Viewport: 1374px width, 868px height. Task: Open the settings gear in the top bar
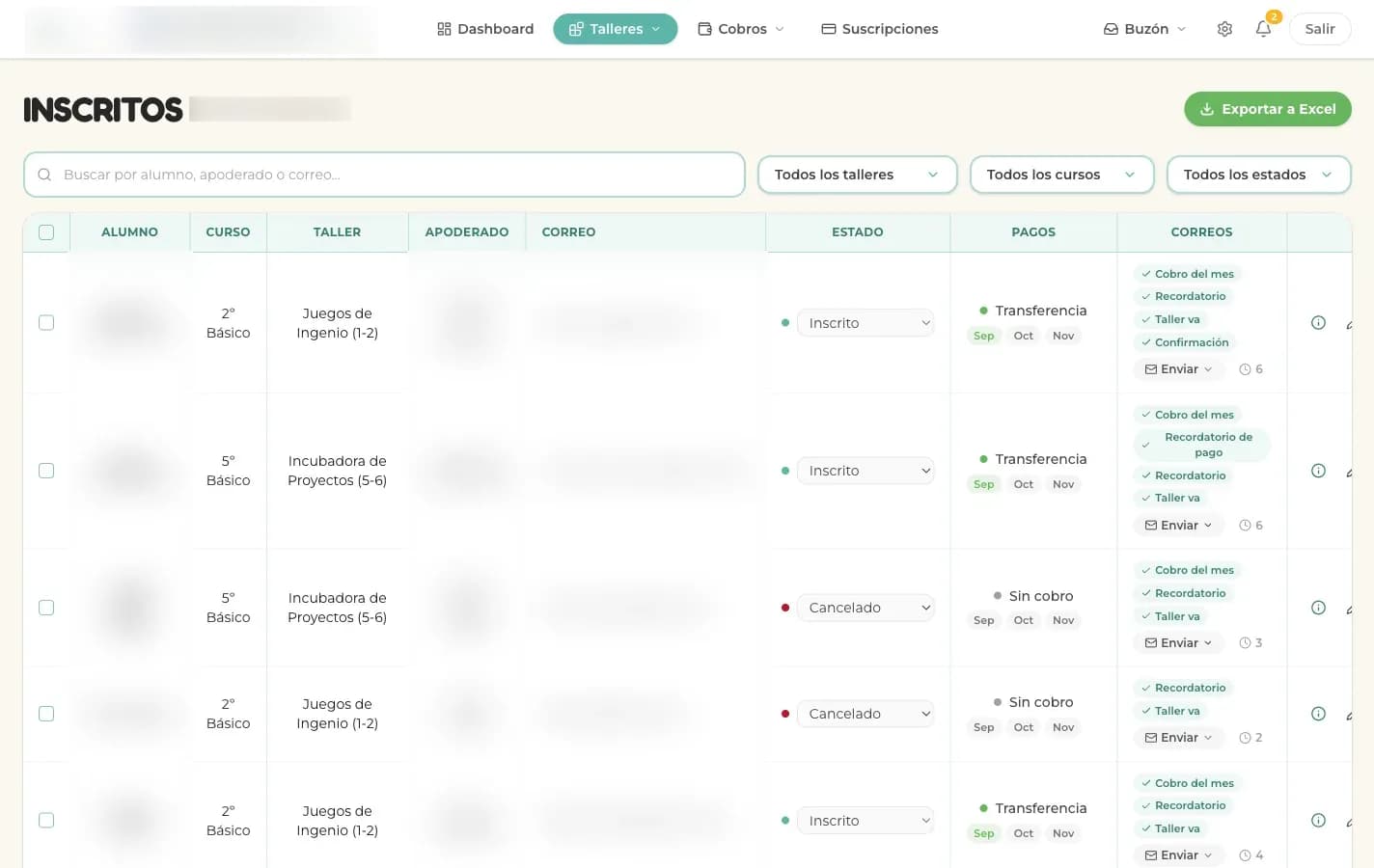click(x=1224, y=29)
